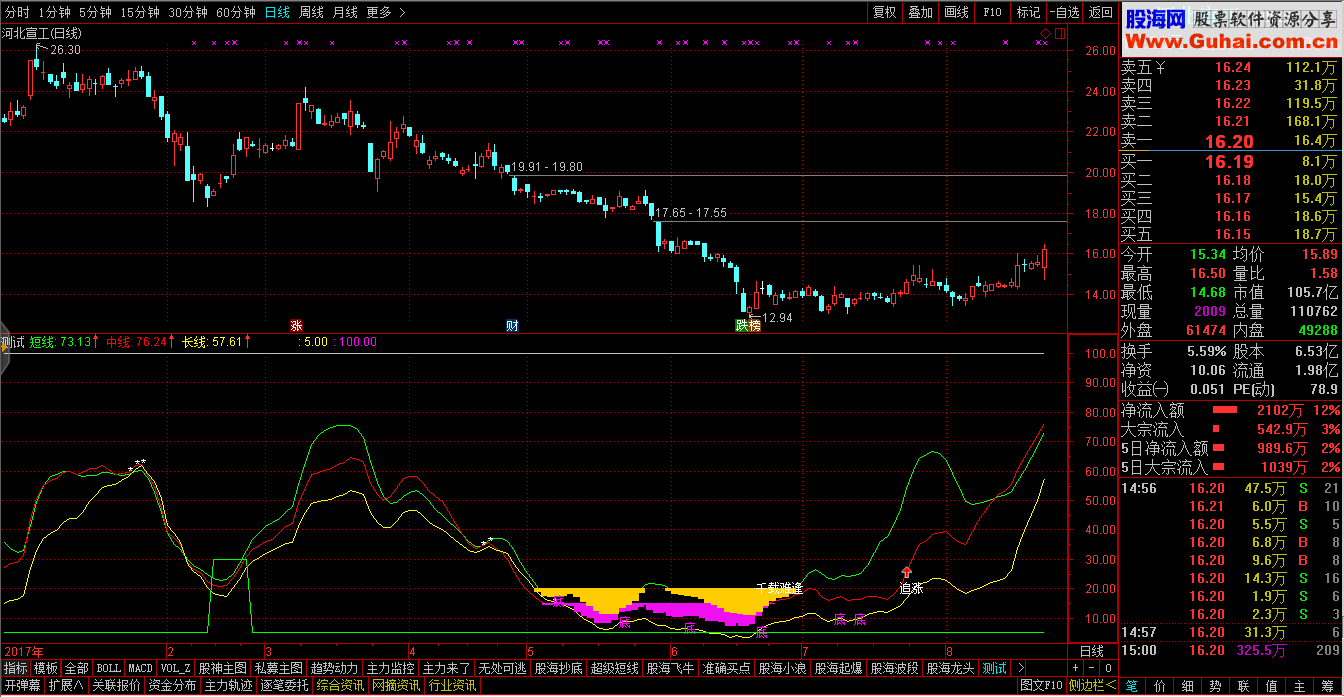Image resolution: width=1344 pixels, height=697 pixels.
Task: Click the 涨 marker below the candlesticks
Action: pos(296,325)
